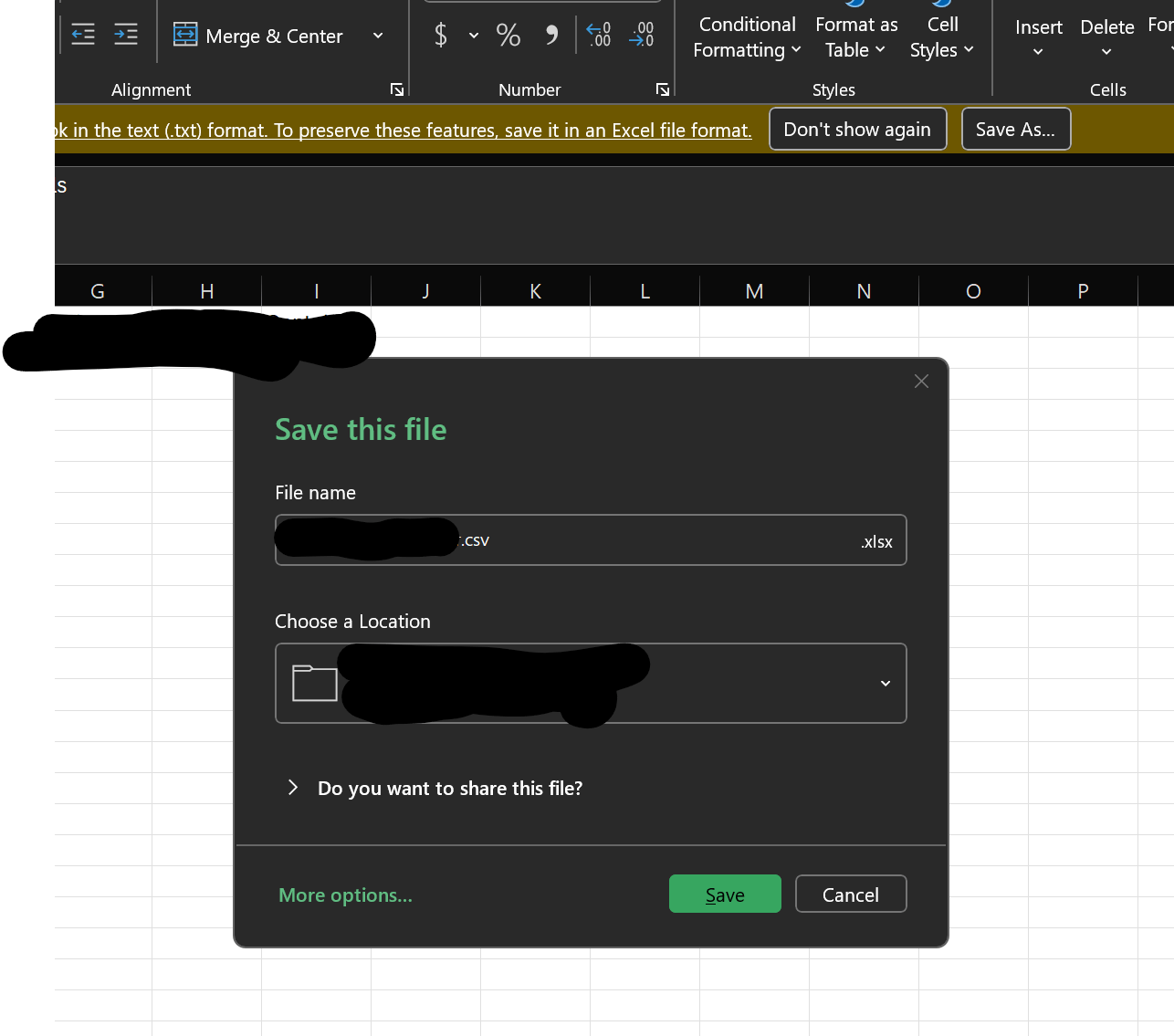Viewport: 1174px width, 1036px height.
Task: Click the Decrease Indent icon
Action: [83, 35]
